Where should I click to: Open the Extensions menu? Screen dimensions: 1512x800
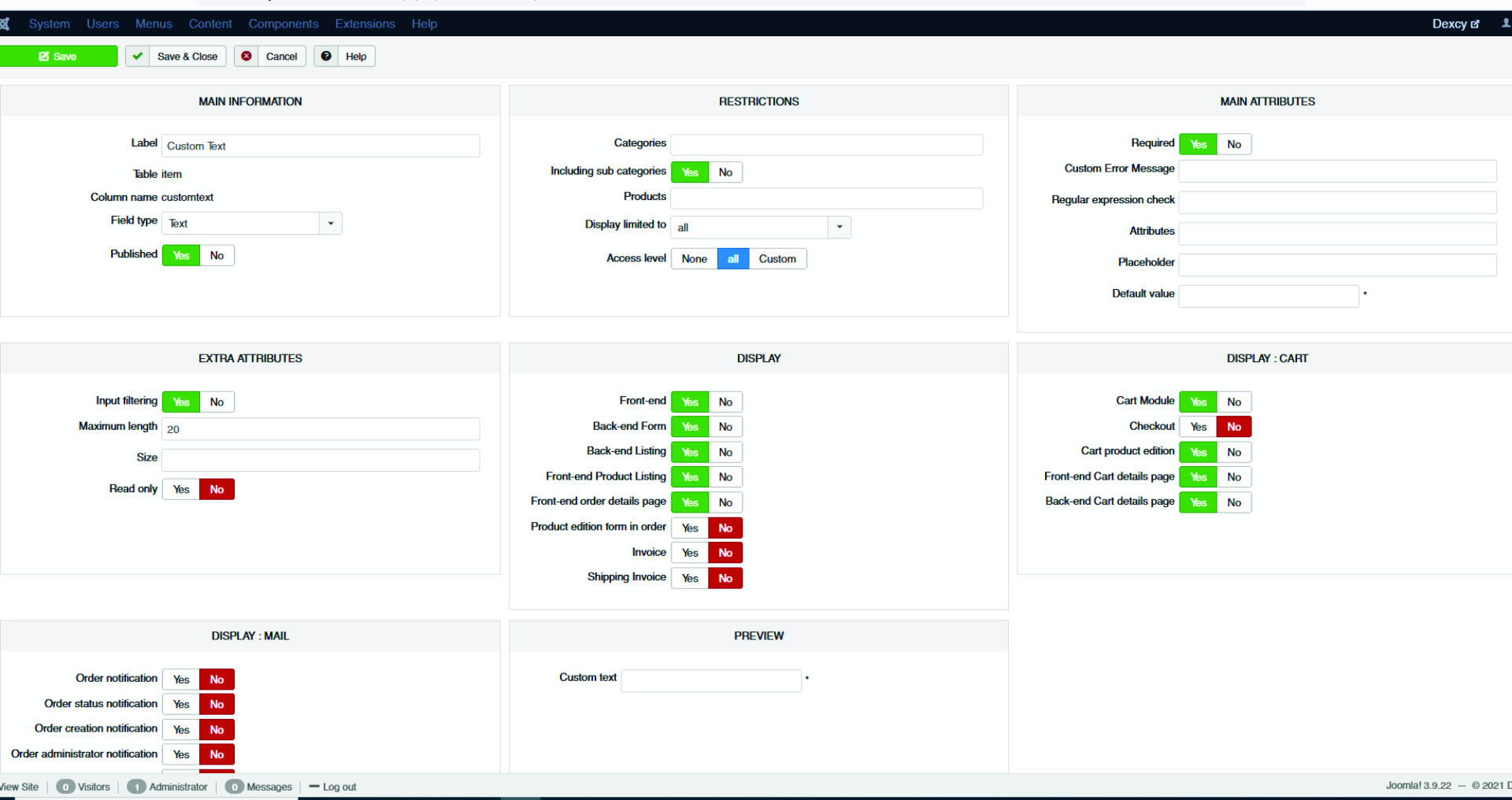coord(365,24)
